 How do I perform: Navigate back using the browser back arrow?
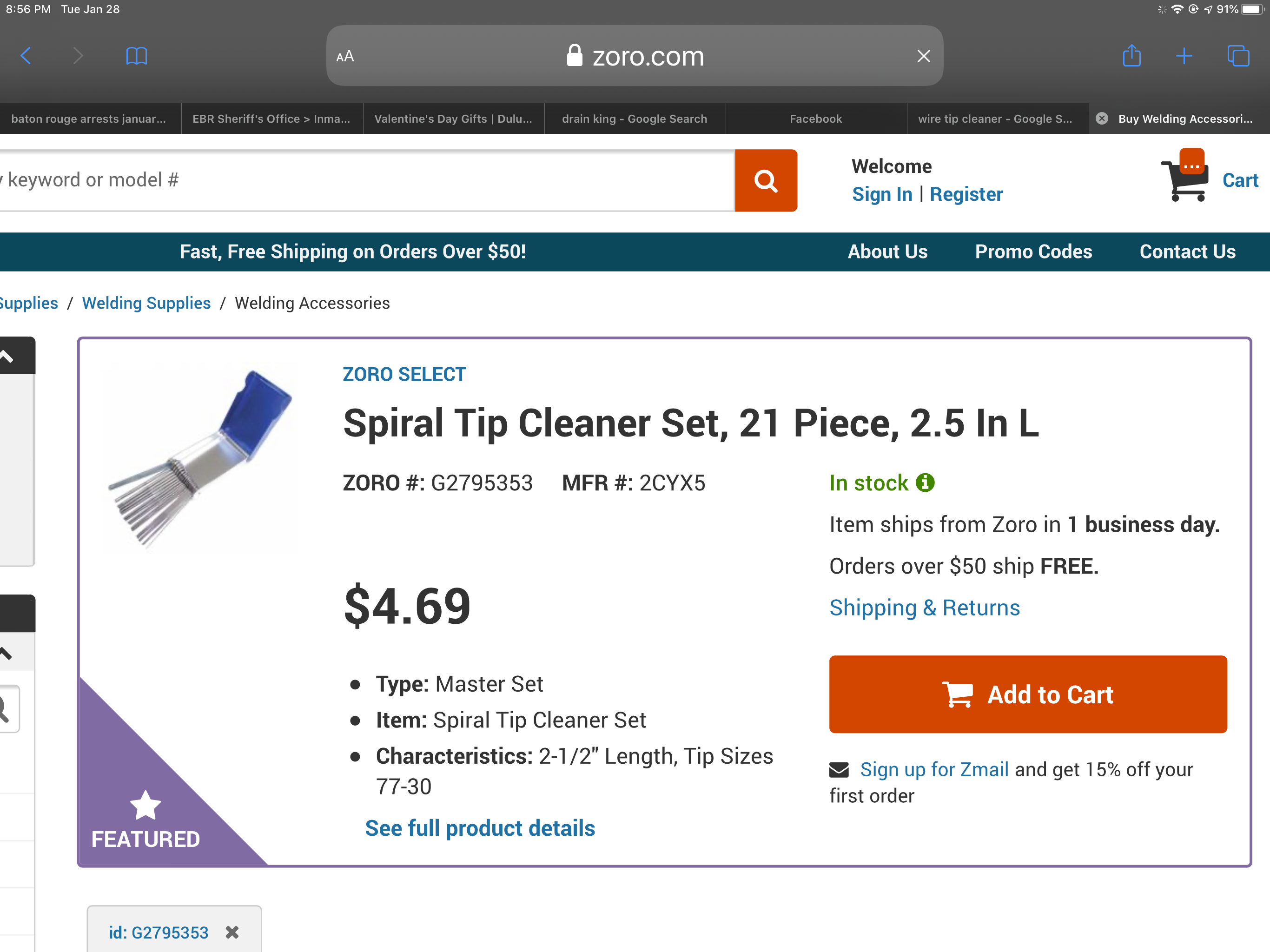coord(26,56)
